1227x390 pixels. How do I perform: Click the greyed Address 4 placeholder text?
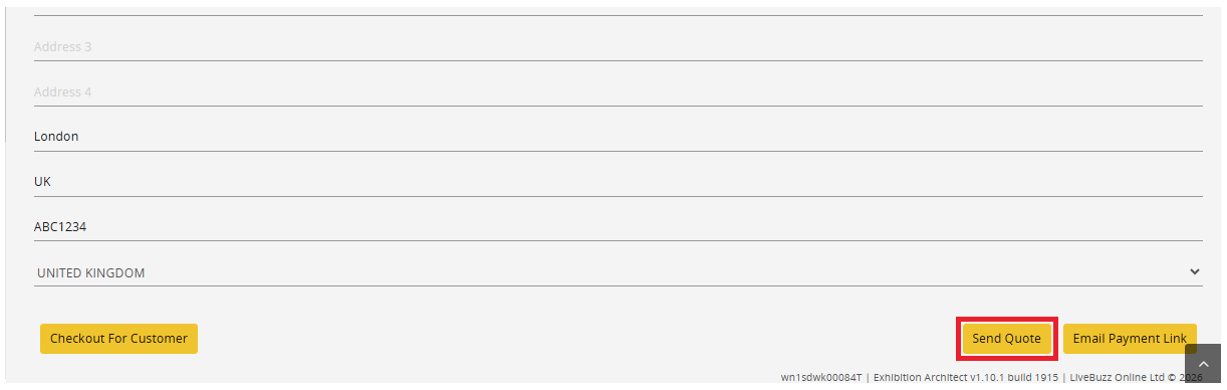pyautogui.click(x=63, y=91)
